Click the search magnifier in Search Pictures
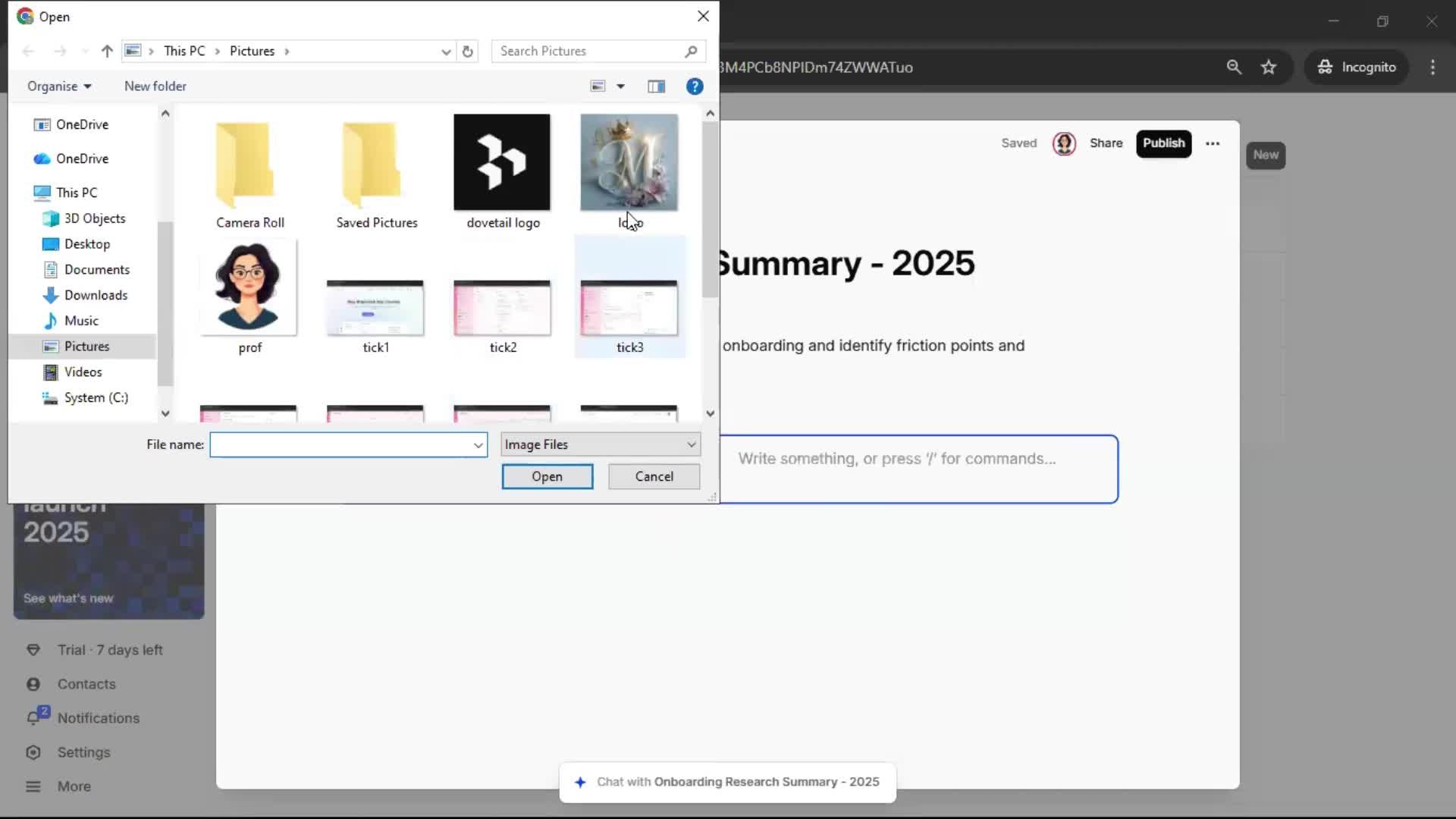Viewport: 1456px width, 819px height. click(x=690, y=52)
